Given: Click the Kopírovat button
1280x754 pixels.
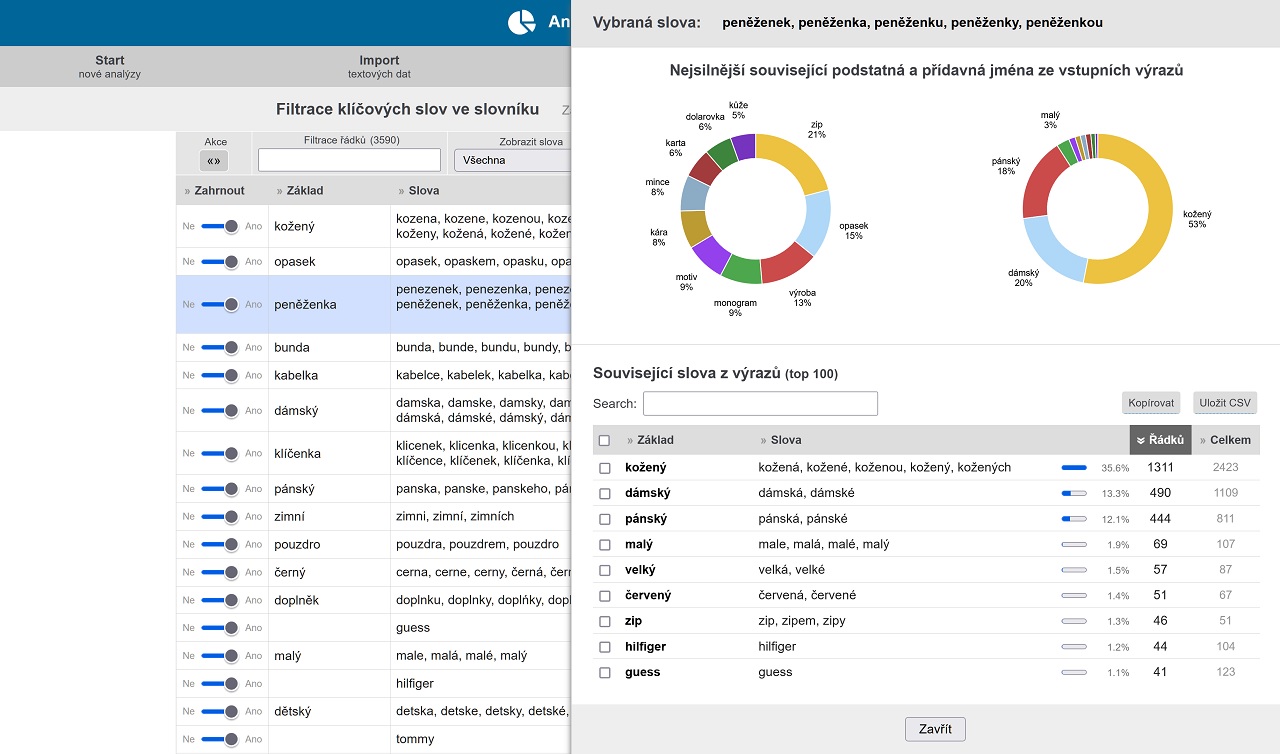Looking at the screenshot, I should [1153, 403].
